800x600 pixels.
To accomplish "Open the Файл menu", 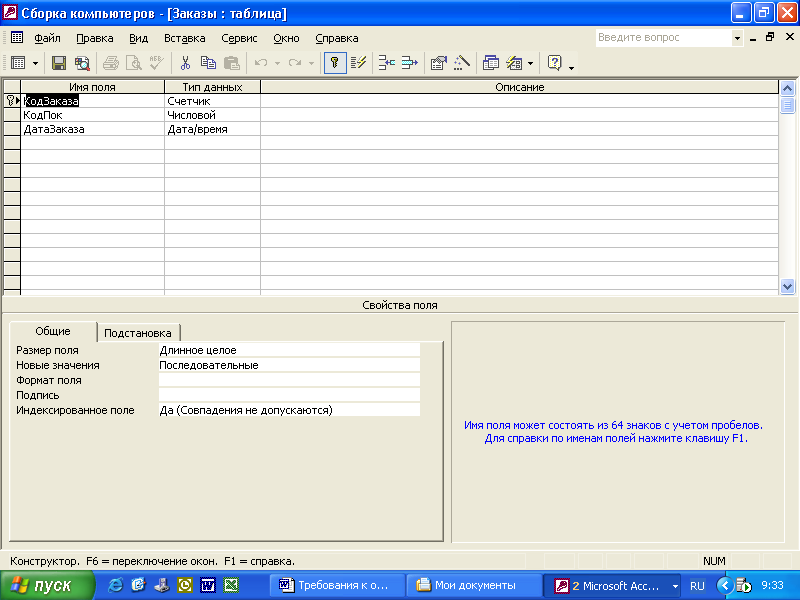I will tap(47, 38).
